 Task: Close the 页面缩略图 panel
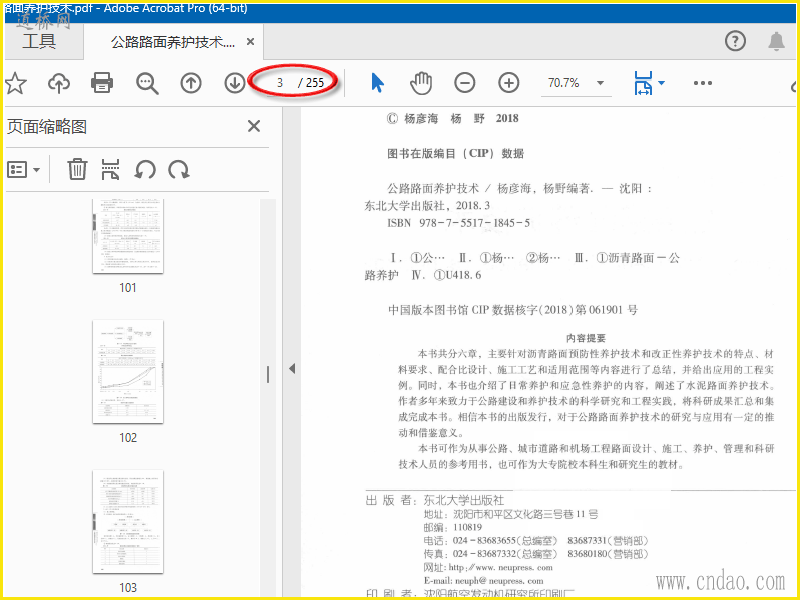click(x=254, y=126)
